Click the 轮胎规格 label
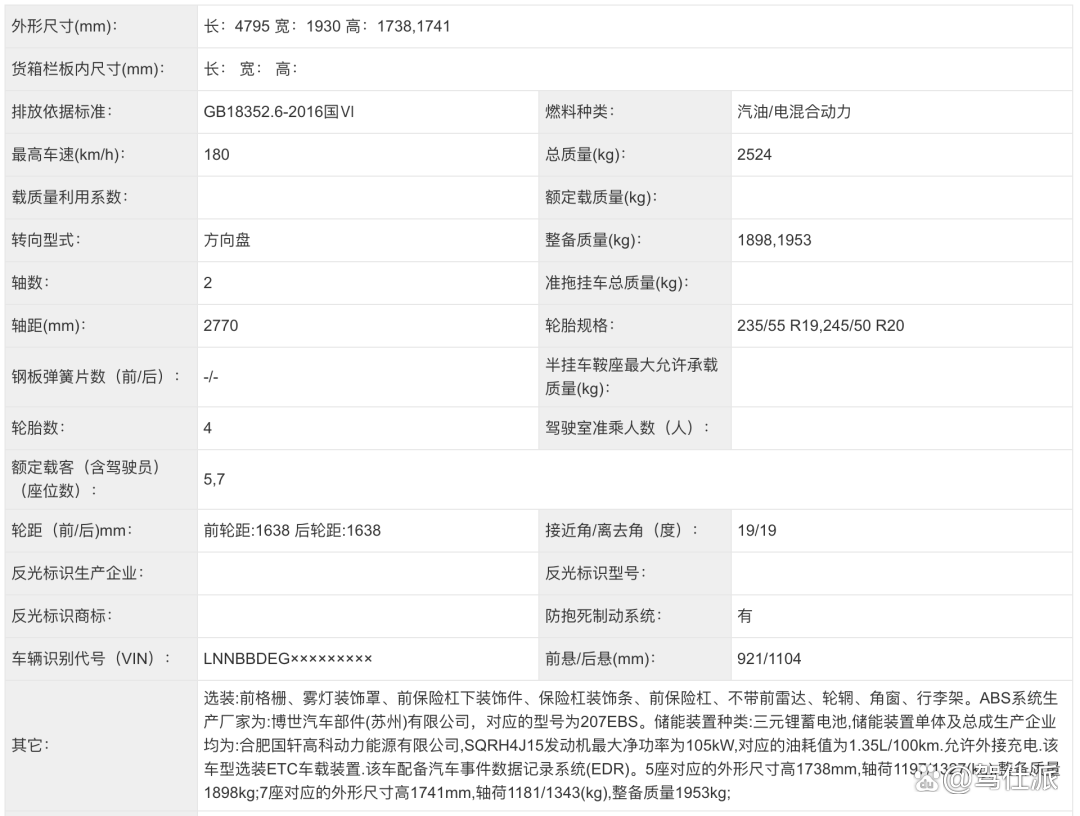Viewport: 1080px width, 816px height. point(579,325)
